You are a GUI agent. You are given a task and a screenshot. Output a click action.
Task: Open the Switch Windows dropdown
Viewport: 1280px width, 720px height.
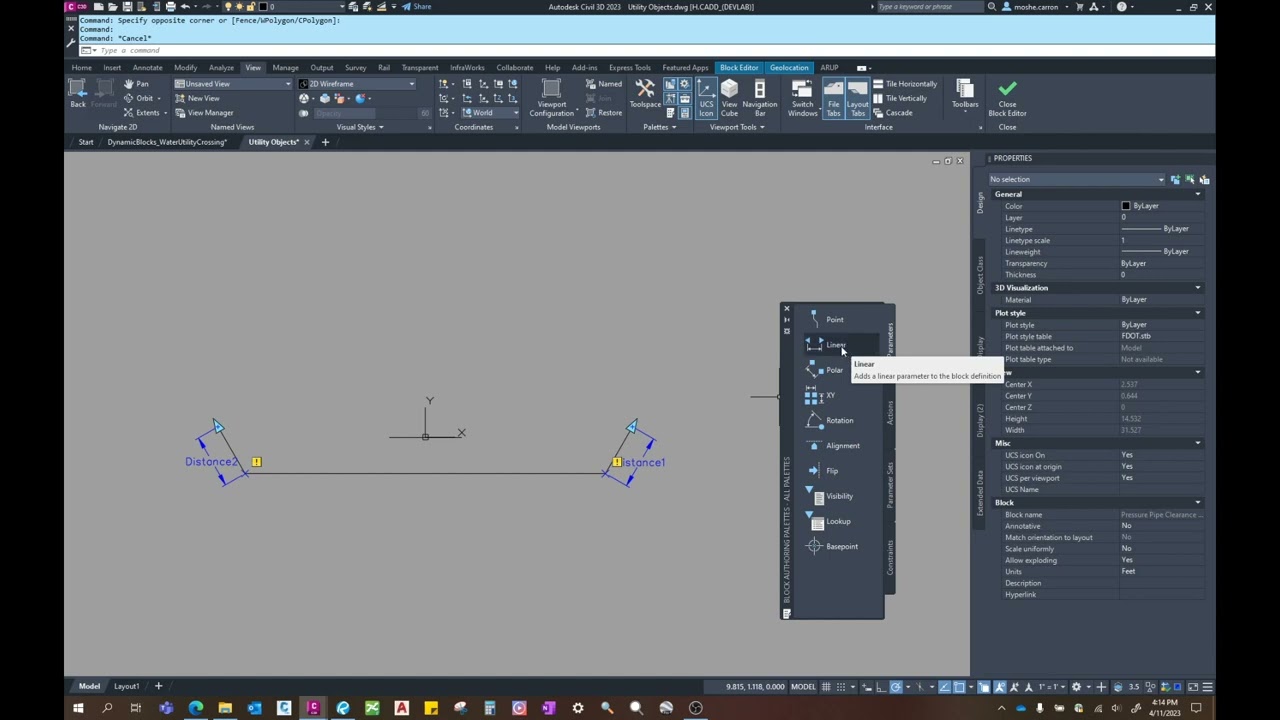tap(802, 98)
